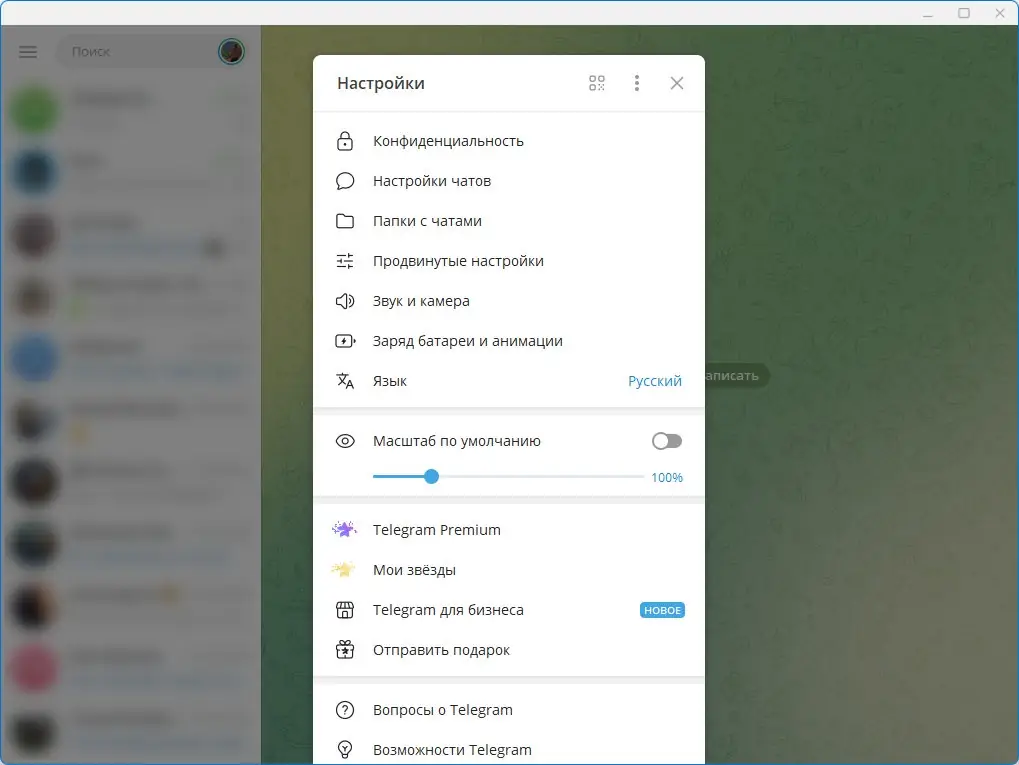Click the profile avatar next to the search bar
1019x765 pixels.
(230, 51)
